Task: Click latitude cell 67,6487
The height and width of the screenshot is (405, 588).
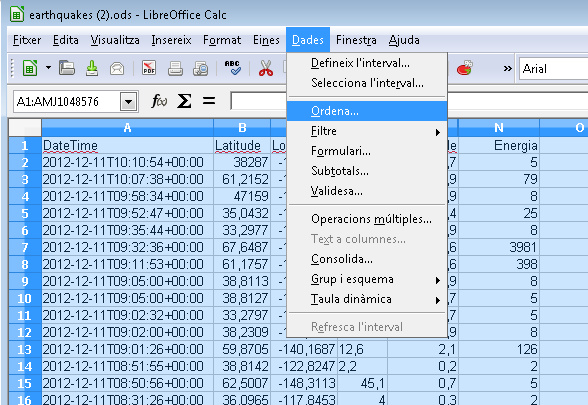Action: (242, 248)
